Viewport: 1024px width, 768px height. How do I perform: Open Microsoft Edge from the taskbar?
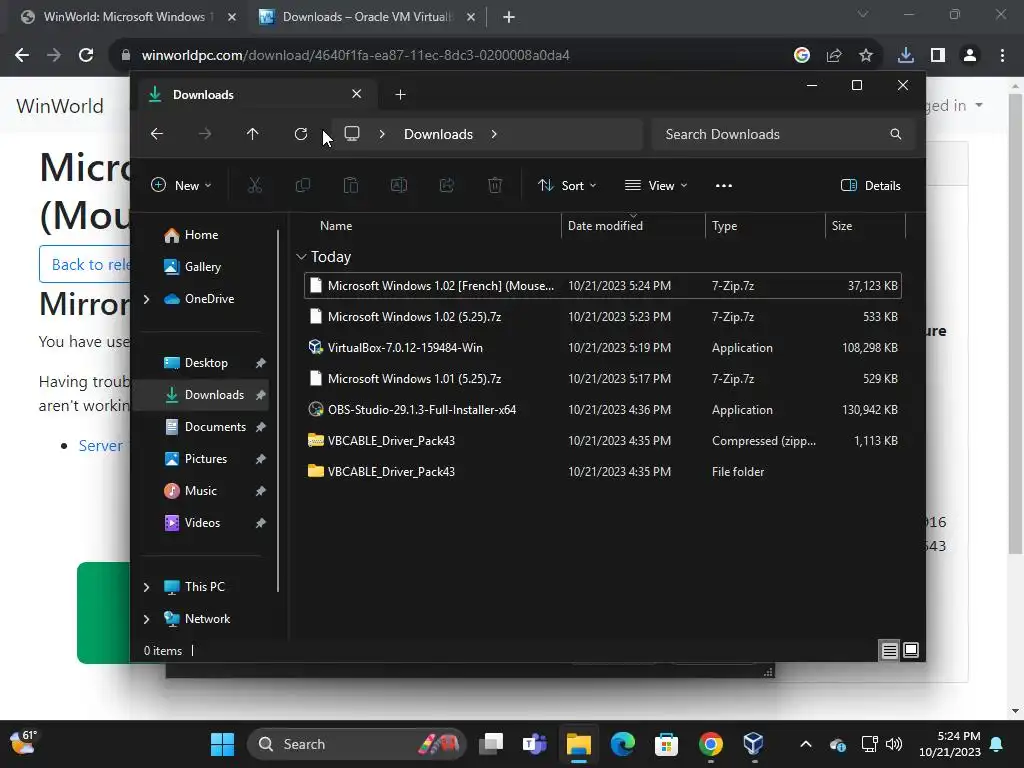pos(622,744)
